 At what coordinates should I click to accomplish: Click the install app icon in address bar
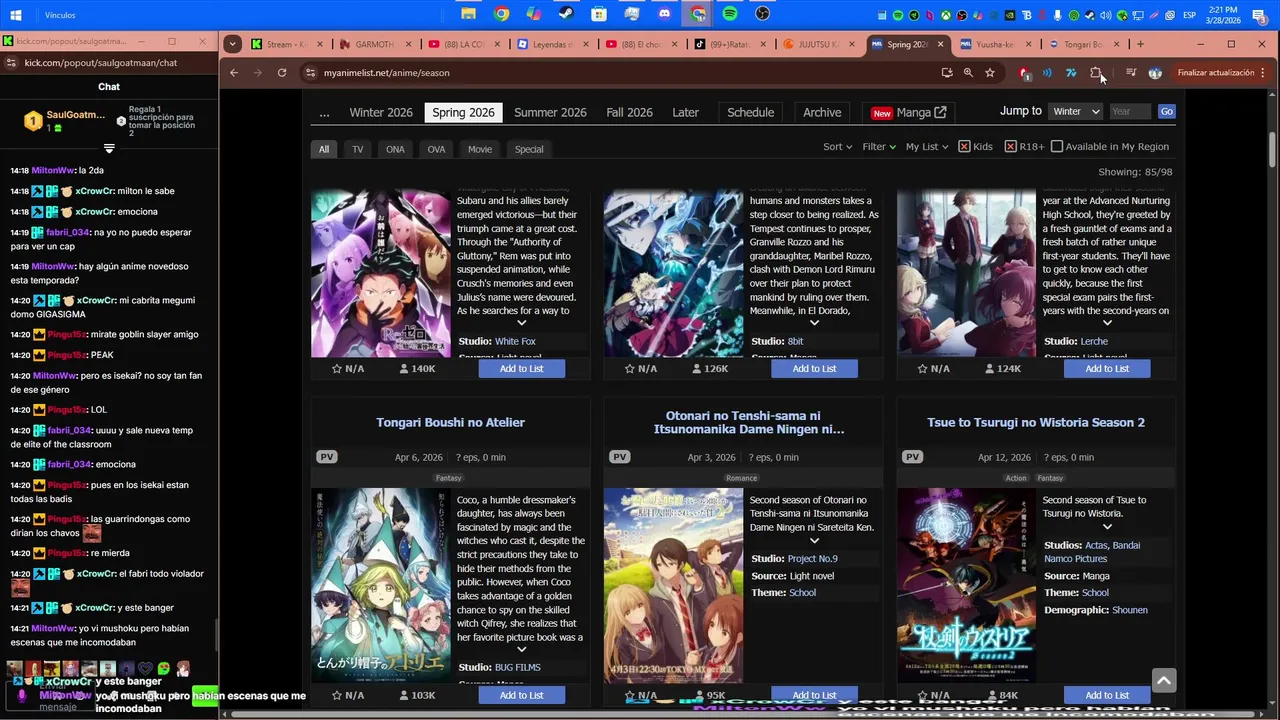click(x=947, y=73)
